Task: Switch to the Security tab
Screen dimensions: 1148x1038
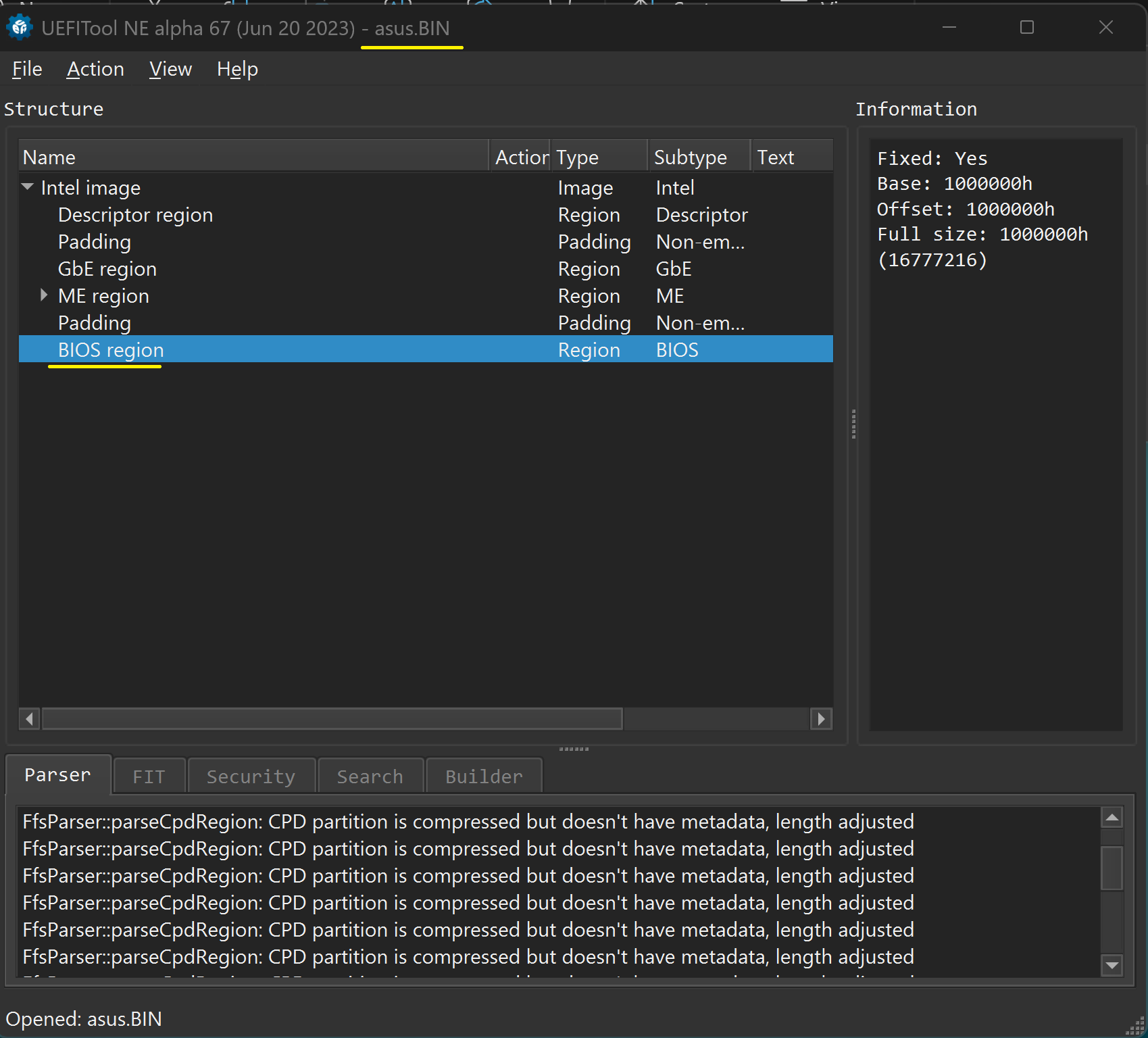Action: 251,776
